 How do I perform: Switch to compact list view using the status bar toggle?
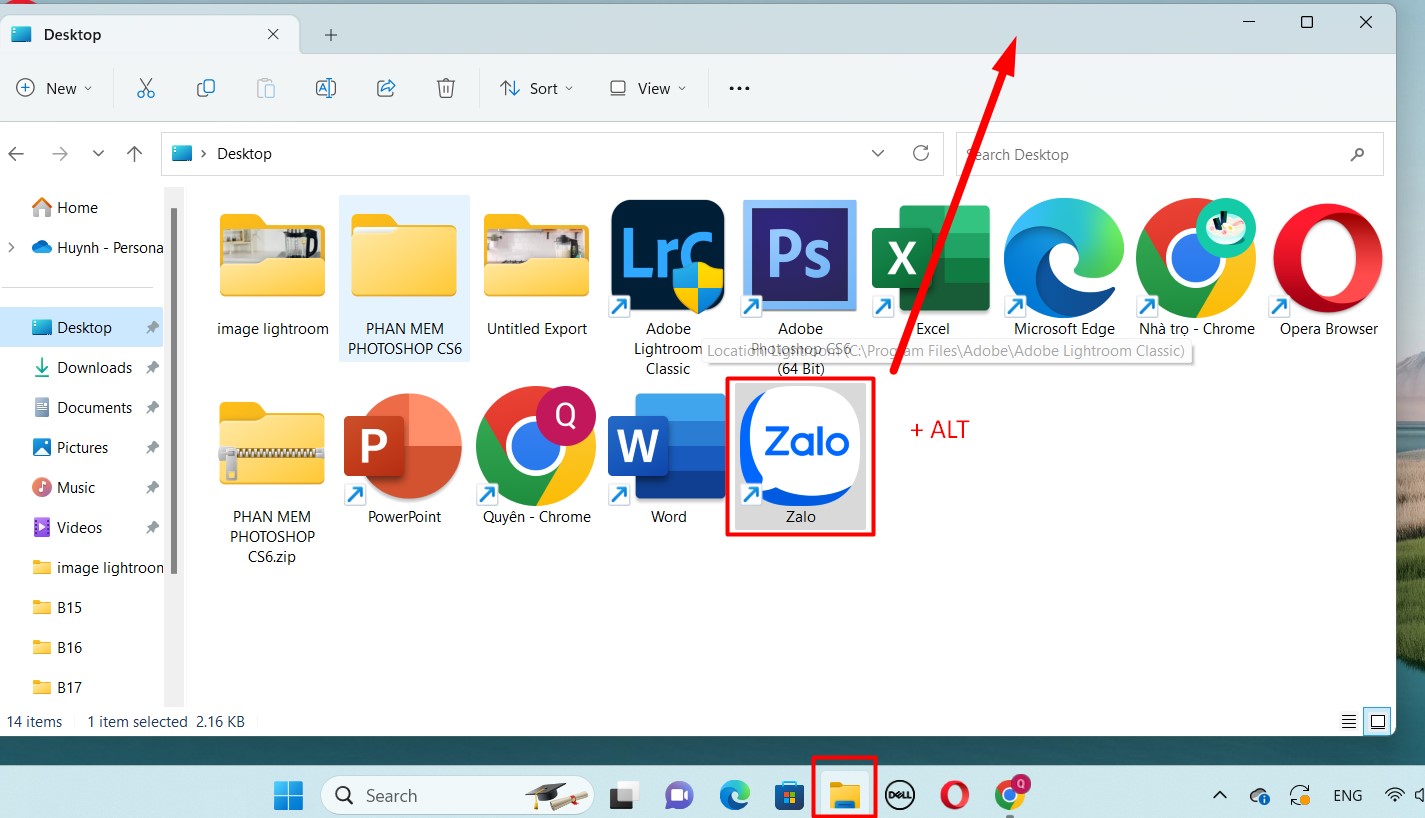click(1349, 720)
